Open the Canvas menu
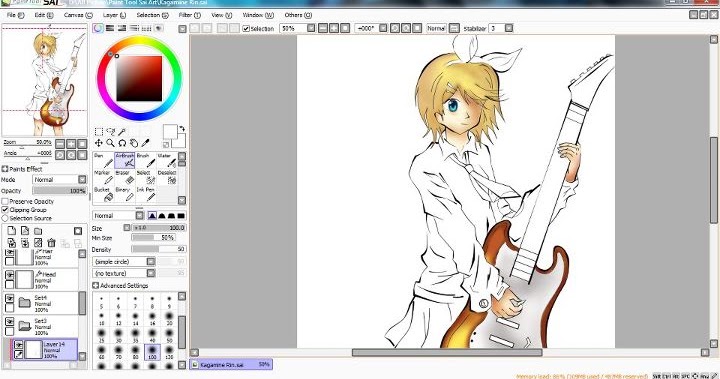720x379 pixels. pyautogui.click(x=78, y=15)
